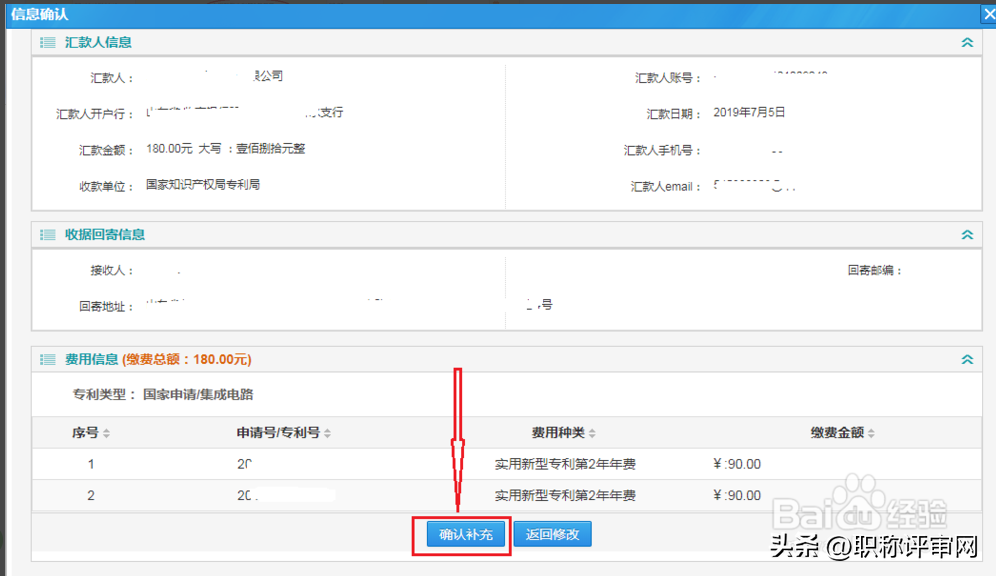Image resolution: width=996 pixels, height=576 pixels.
Task: Sort table by 序号 column arrows
Action: point(107,434)
